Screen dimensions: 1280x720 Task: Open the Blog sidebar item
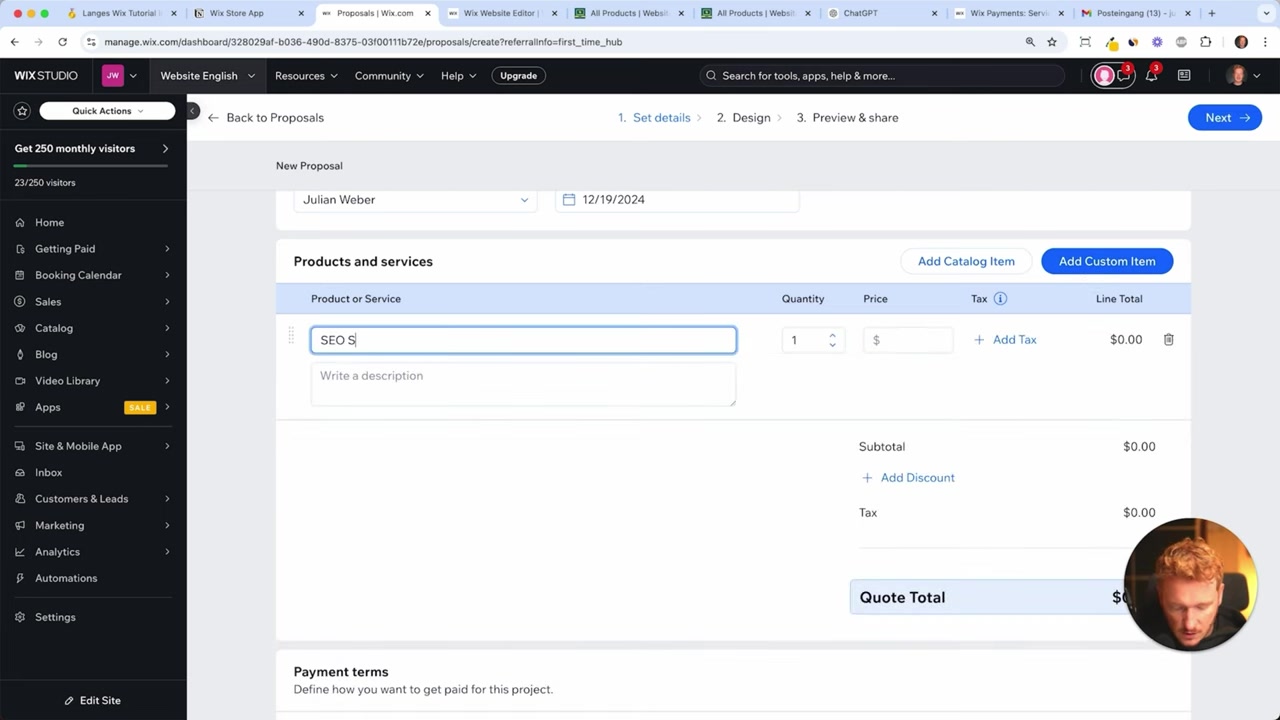tap(46, 354)
